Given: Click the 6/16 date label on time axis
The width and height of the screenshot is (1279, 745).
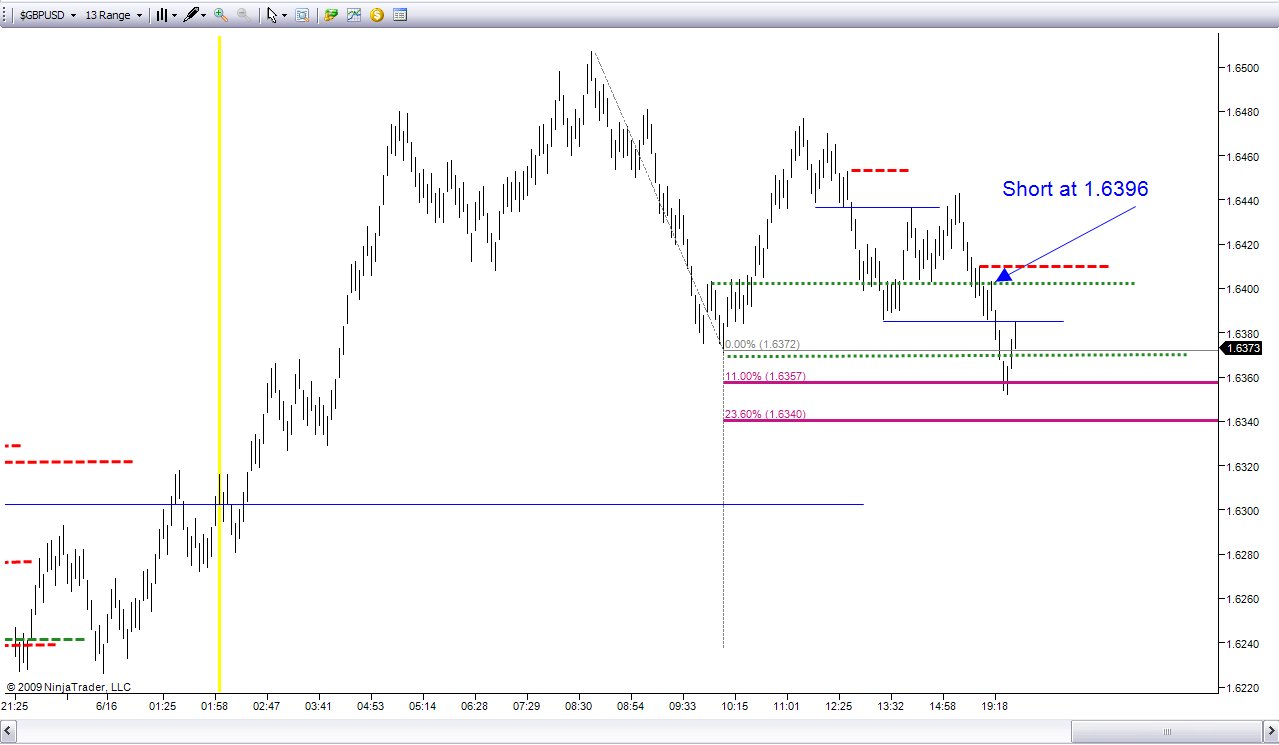Looking at the screenshot, I should 107,706.
